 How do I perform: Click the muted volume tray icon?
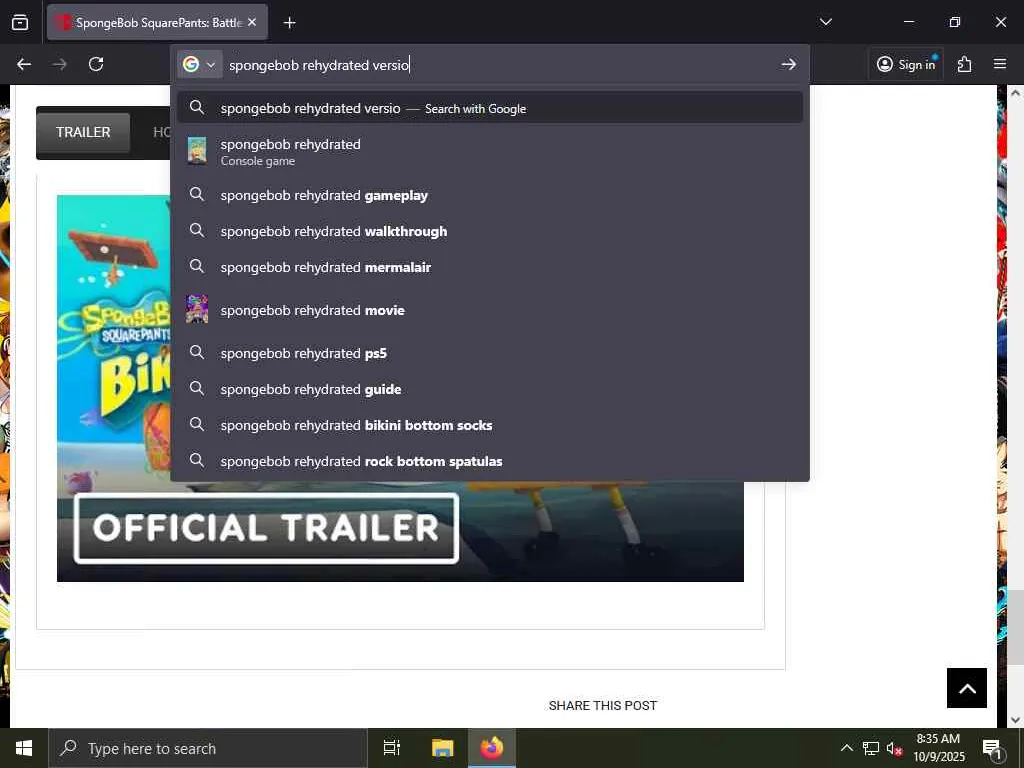(894, 748)
